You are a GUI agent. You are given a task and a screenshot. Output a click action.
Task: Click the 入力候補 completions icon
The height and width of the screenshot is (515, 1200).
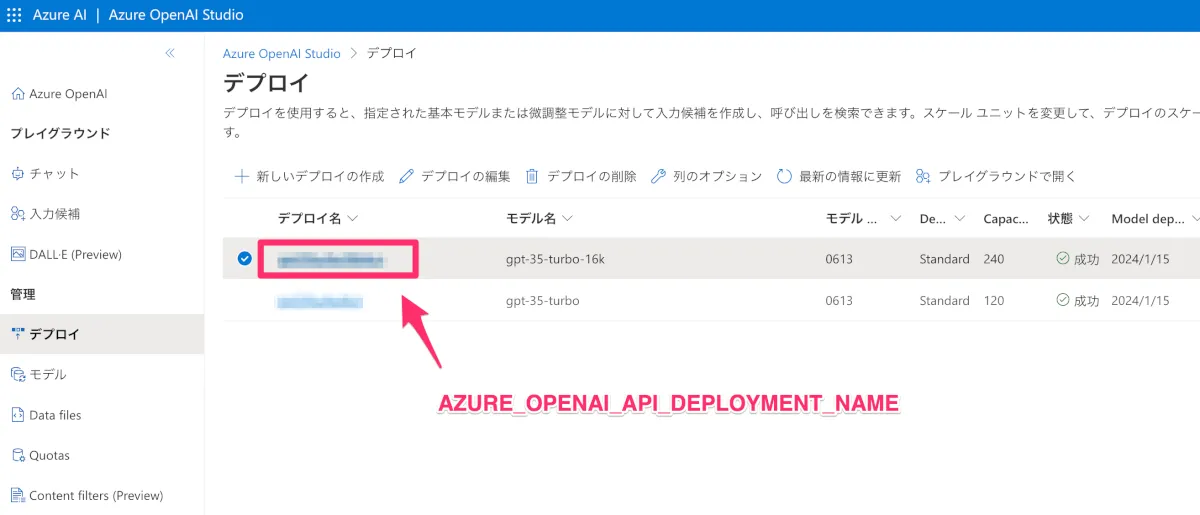tap(17, 213)
